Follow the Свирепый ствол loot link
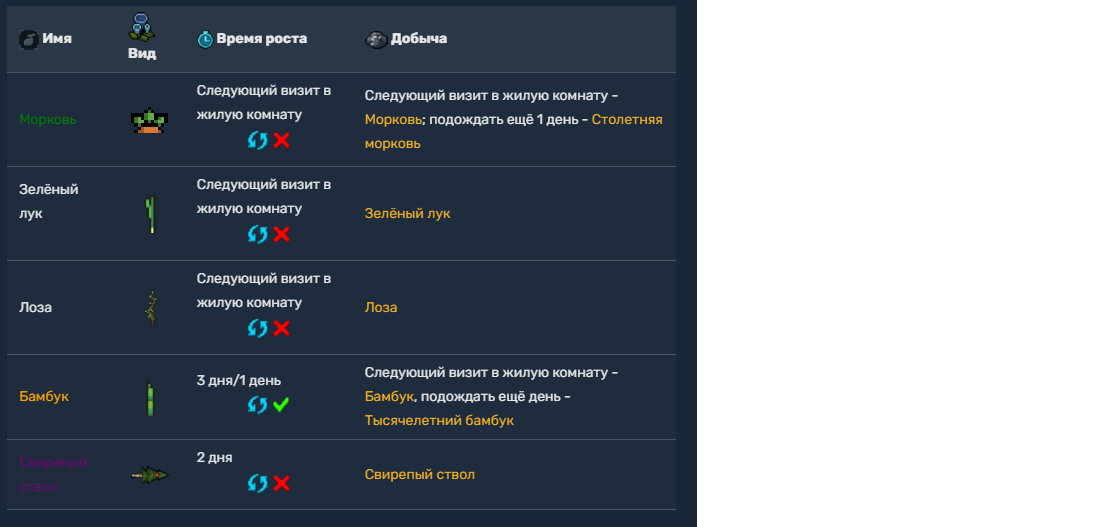This screenshot has height=527, width=1120. [419, 474]
